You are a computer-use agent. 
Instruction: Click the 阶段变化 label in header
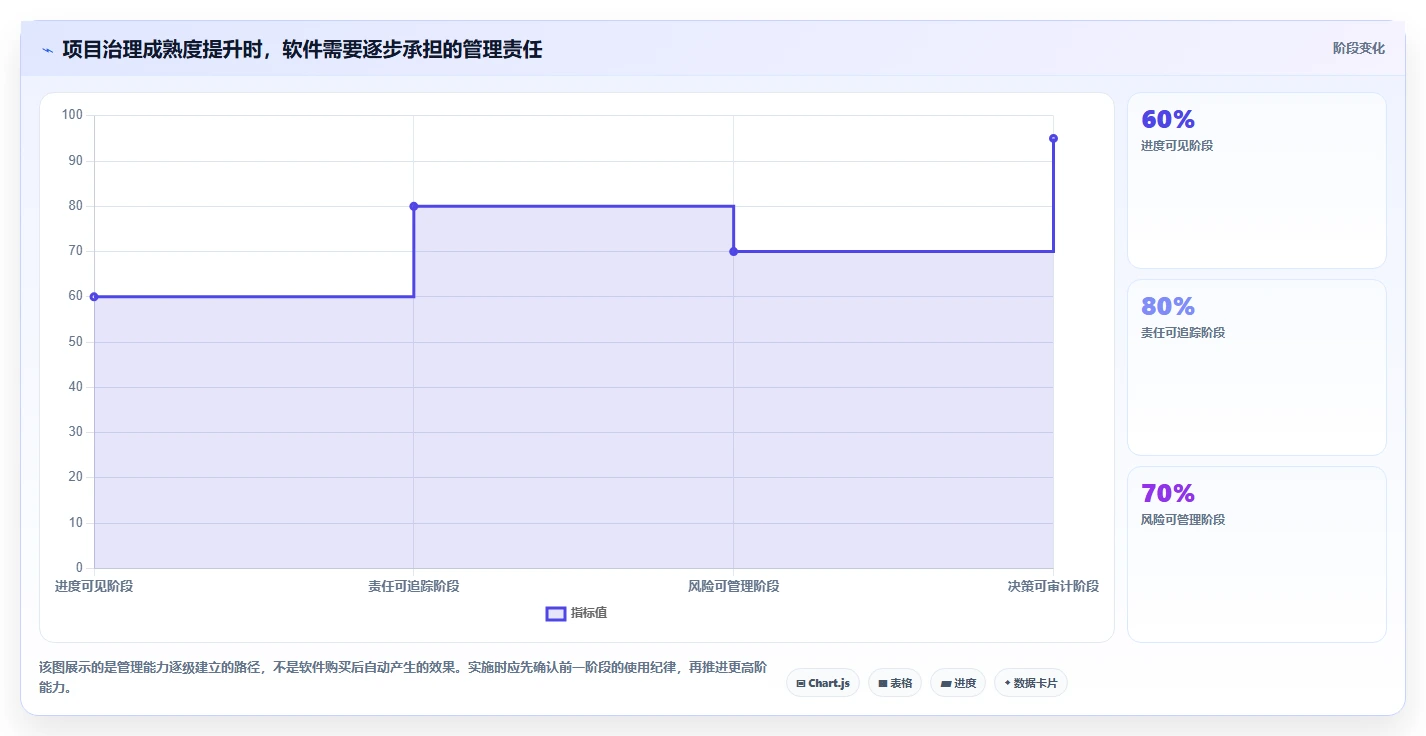tap(1359, 48)
